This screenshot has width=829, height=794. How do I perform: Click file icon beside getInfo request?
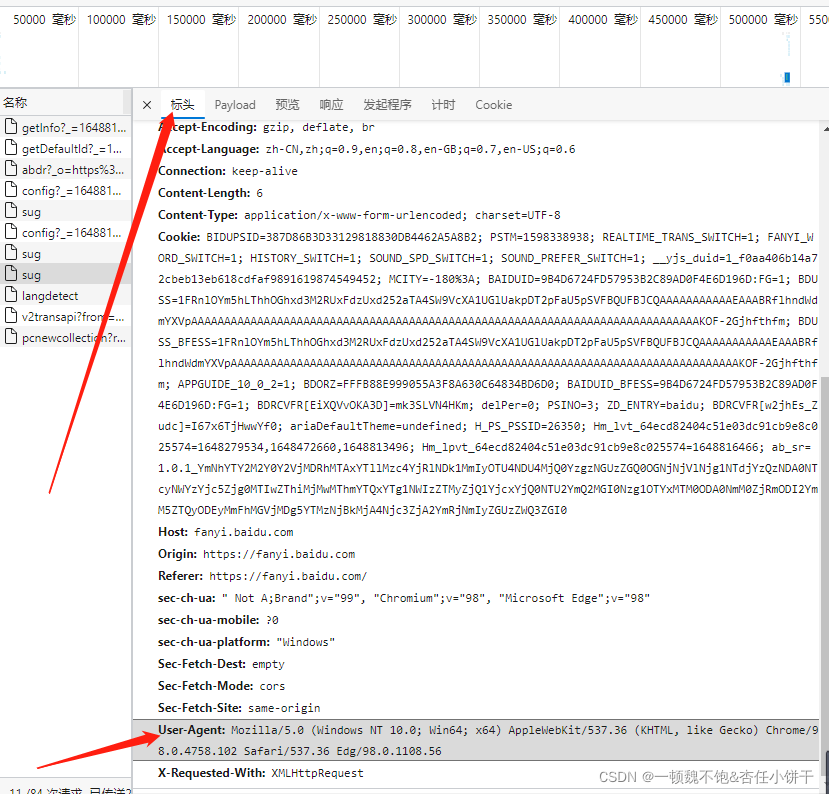pyautogui.click(x=11, y=127)
